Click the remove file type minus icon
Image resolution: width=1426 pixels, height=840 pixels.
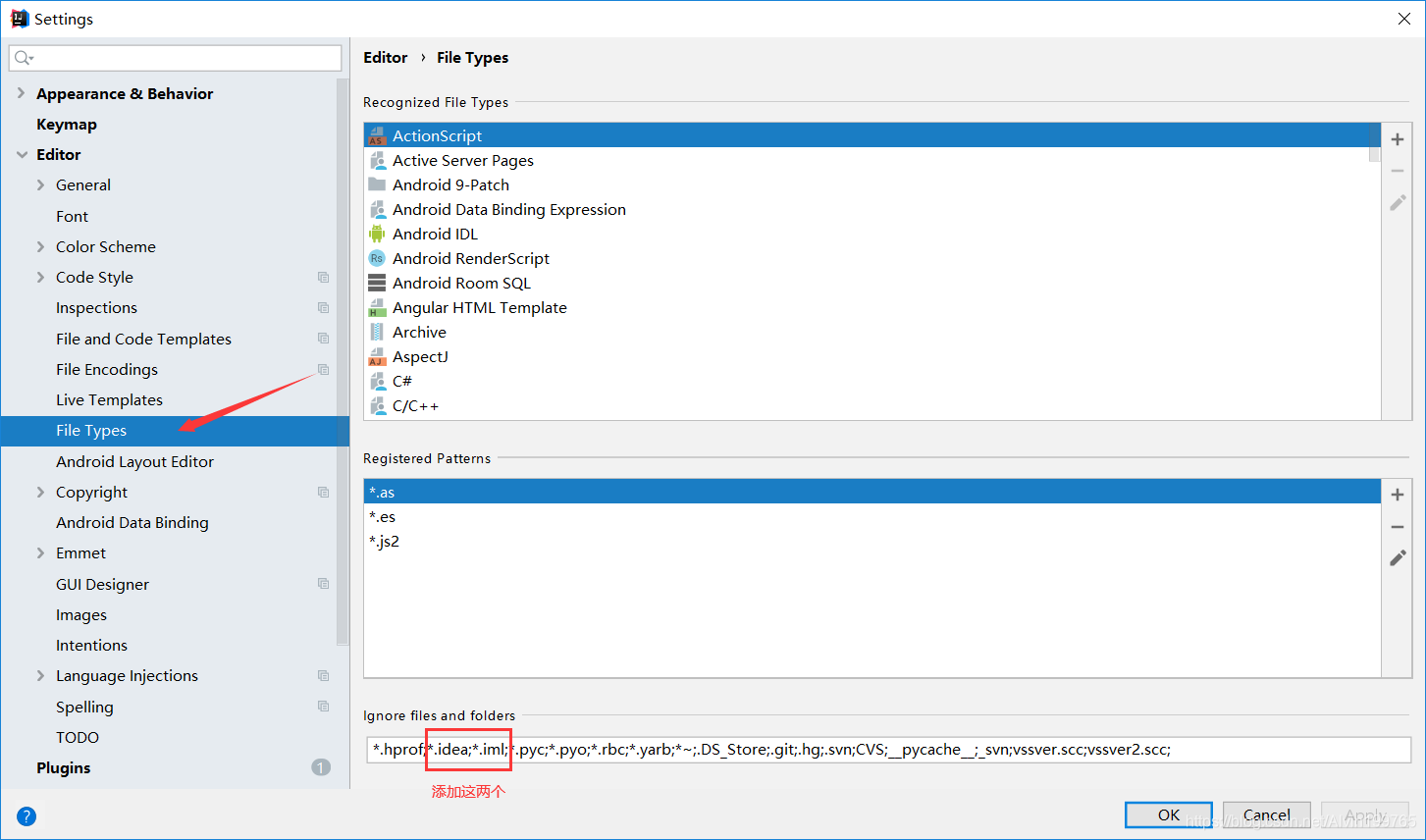tap(1397, 171)
